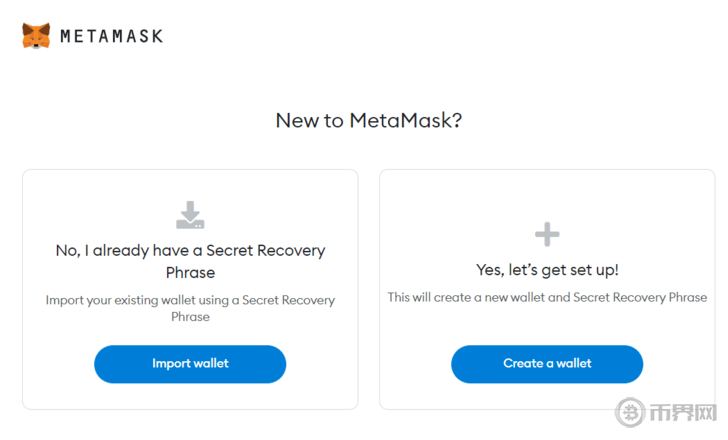Click the MetaMask fox logo

click(36, 36)
